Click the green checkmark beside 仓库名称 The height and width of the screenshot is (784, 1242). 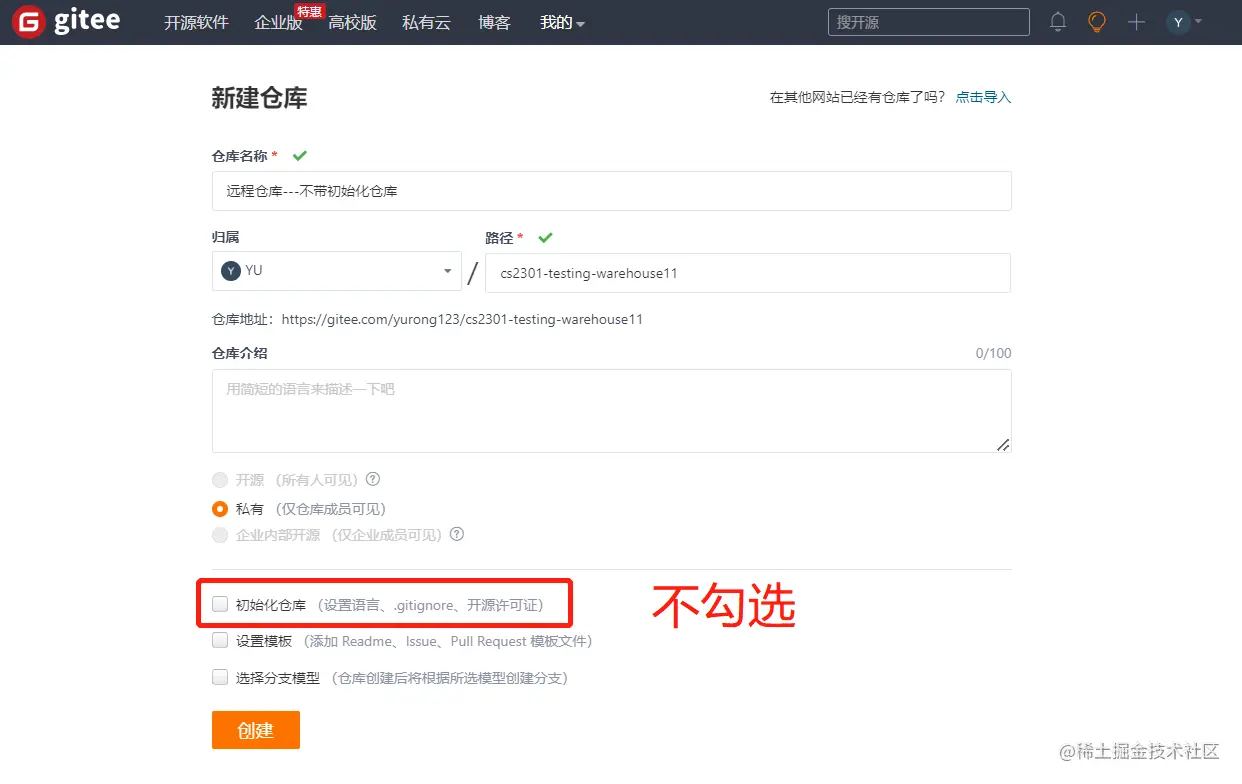point(299,155)
